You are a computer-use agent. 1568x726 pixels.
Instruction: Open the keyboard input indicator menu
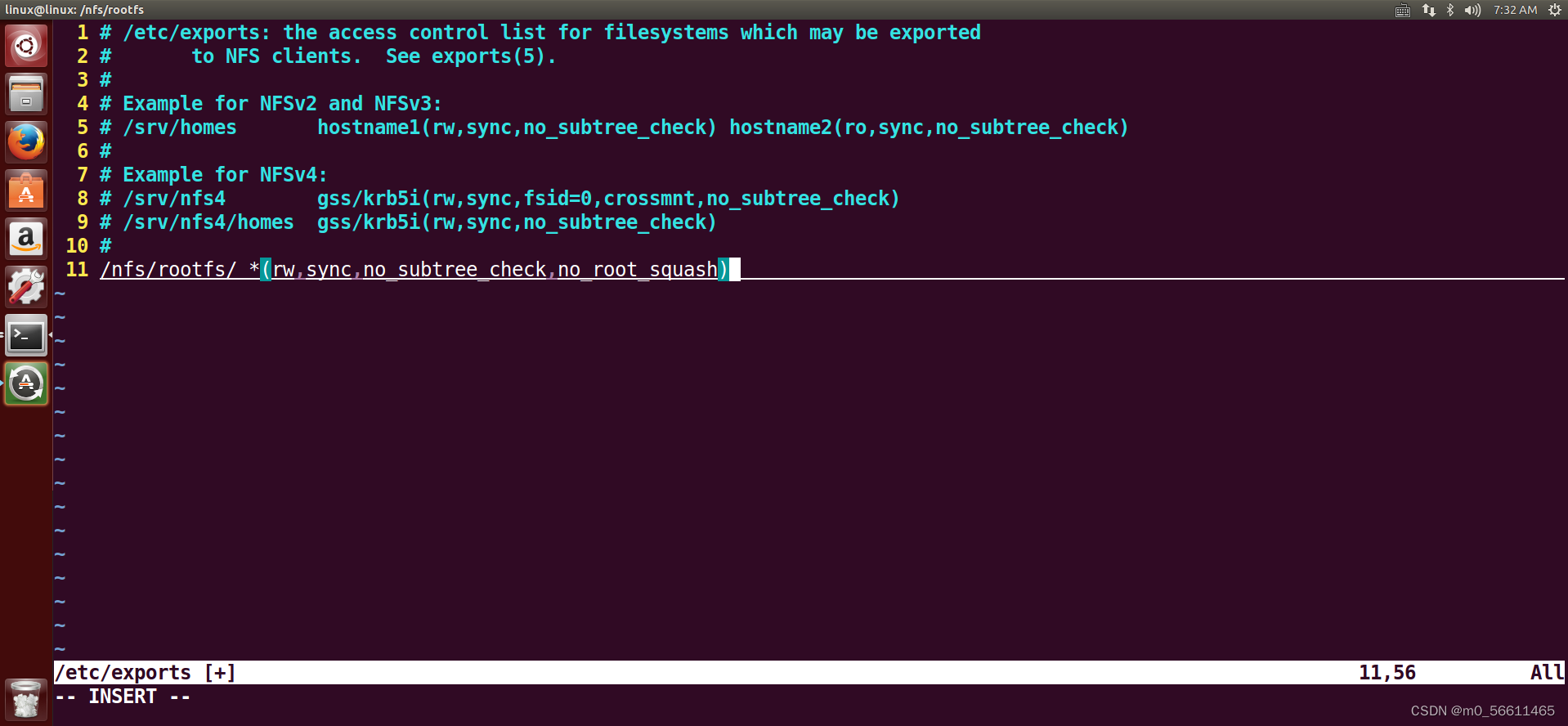click(1402, 10)
